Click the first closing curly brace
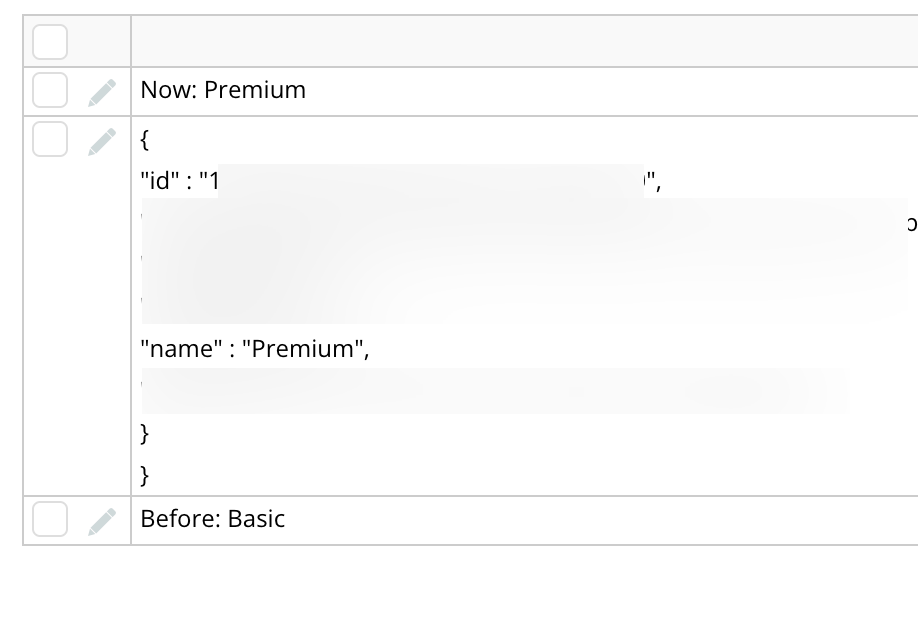The height and width of the screenshot is (622, 918). pos(145,434)
